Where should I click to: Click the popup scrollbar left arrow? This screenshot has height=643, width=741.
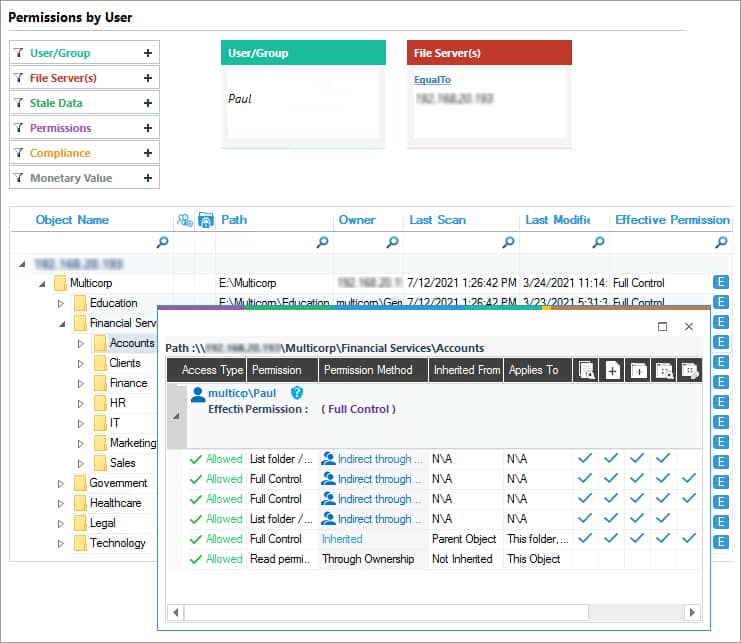(x=176, y=613)
